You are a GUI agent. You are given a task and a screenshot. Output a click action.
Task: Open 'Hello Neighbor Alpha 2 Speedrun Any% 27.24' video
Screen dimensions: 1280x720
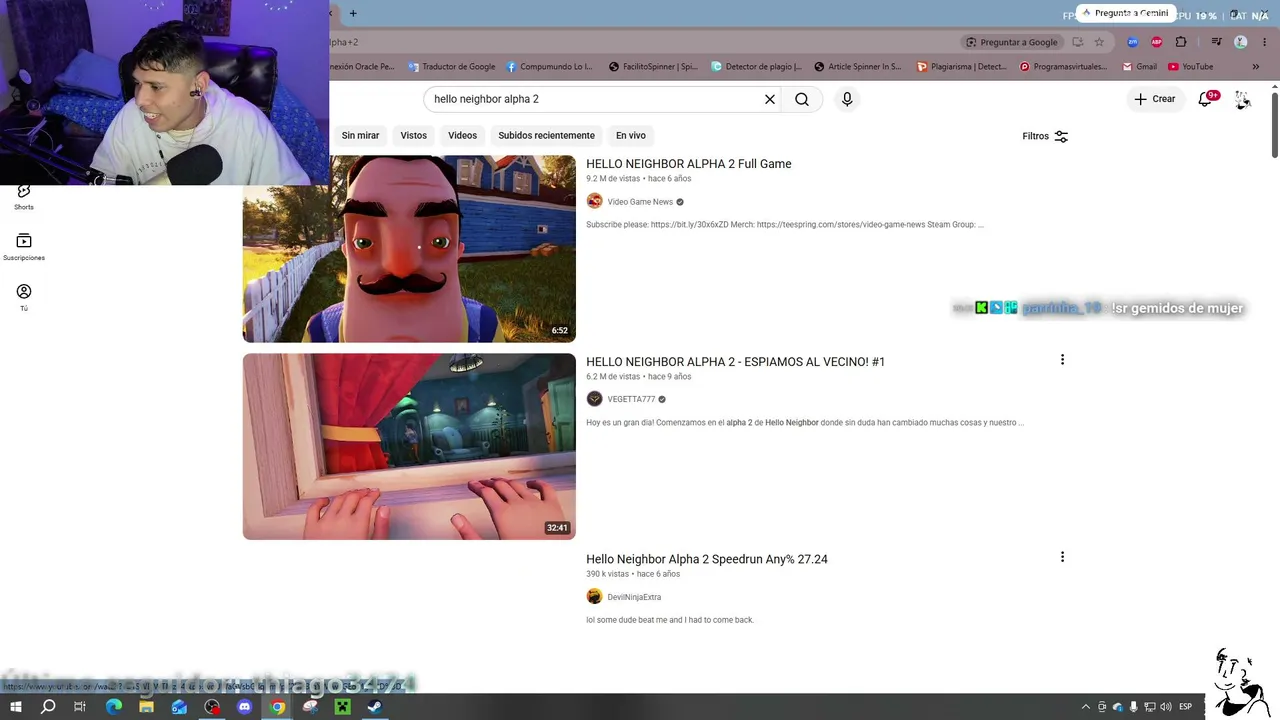click(707, 559)
